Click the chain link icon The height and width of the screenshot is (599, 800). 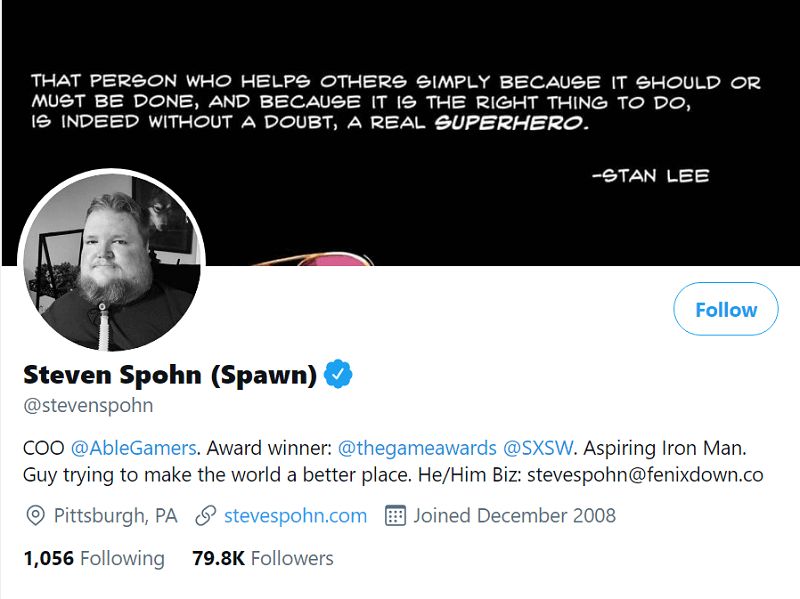(206, 516)
